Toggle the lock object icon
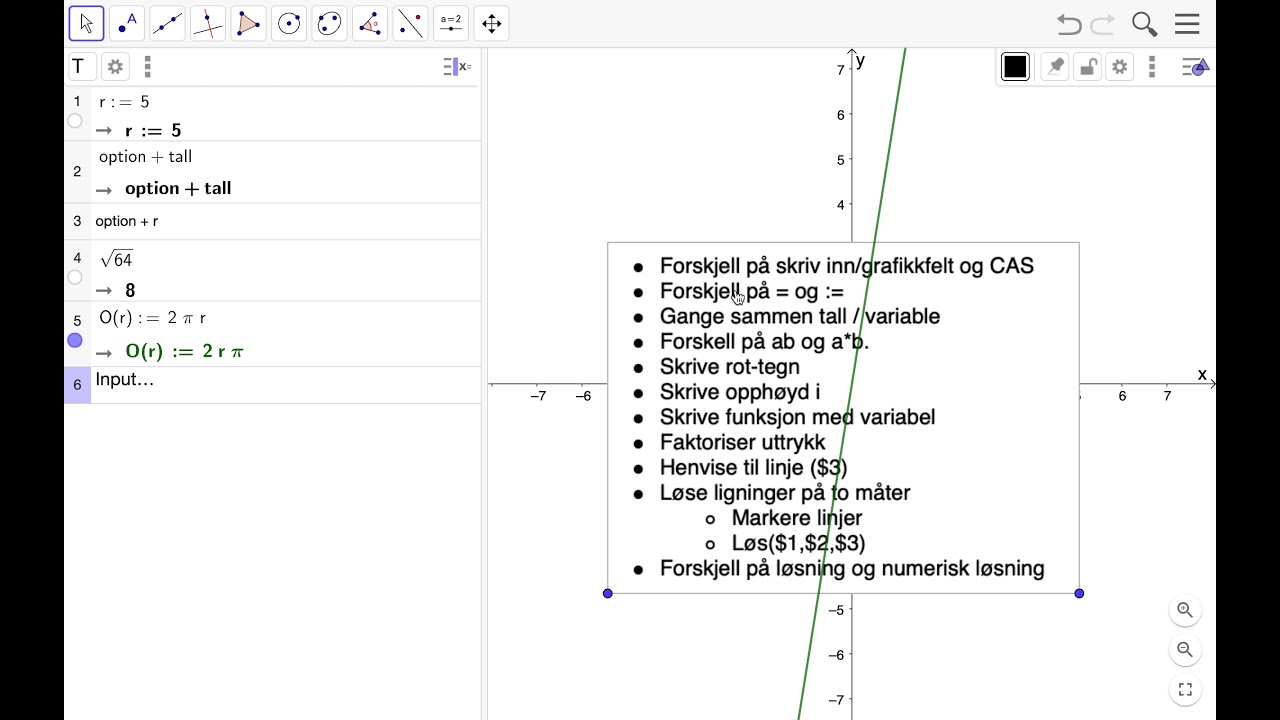Screen dimensions: 1280x720 point(1088,67)
